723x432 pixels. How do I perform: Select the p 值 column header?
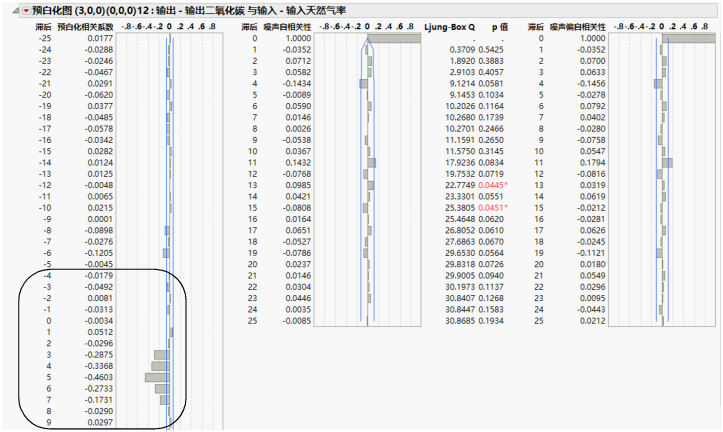(499, 27)
